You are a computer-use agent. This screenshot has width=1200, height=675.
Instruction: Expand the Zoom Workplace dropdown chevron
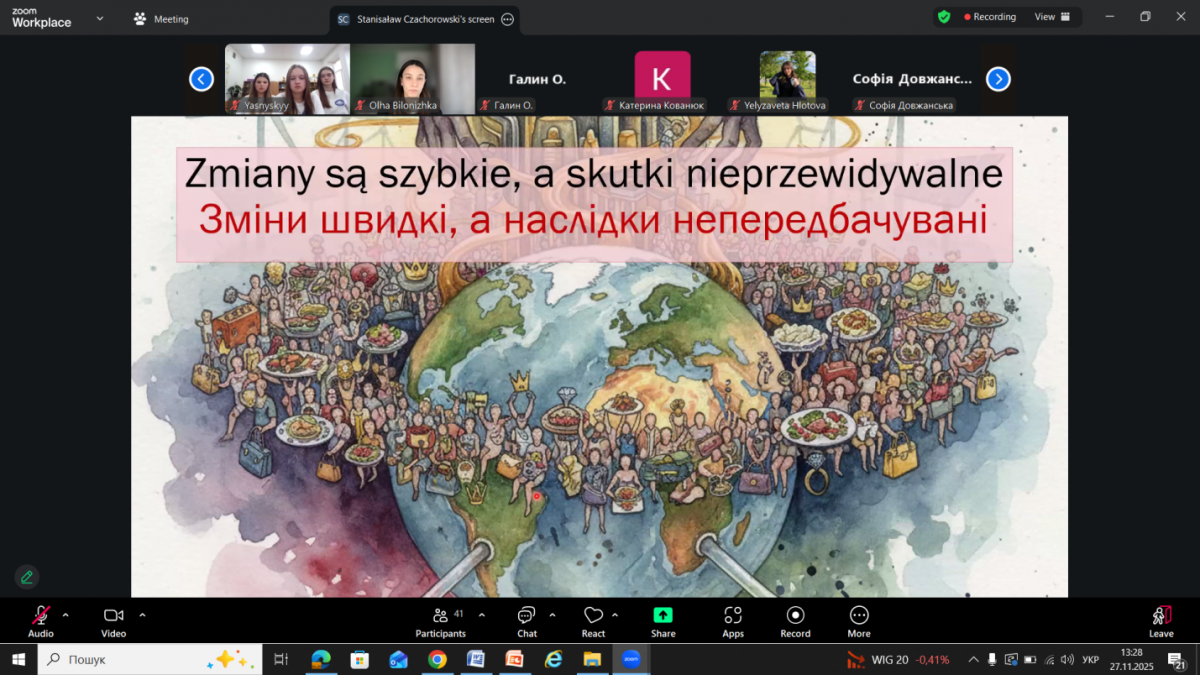coord(98,19)
